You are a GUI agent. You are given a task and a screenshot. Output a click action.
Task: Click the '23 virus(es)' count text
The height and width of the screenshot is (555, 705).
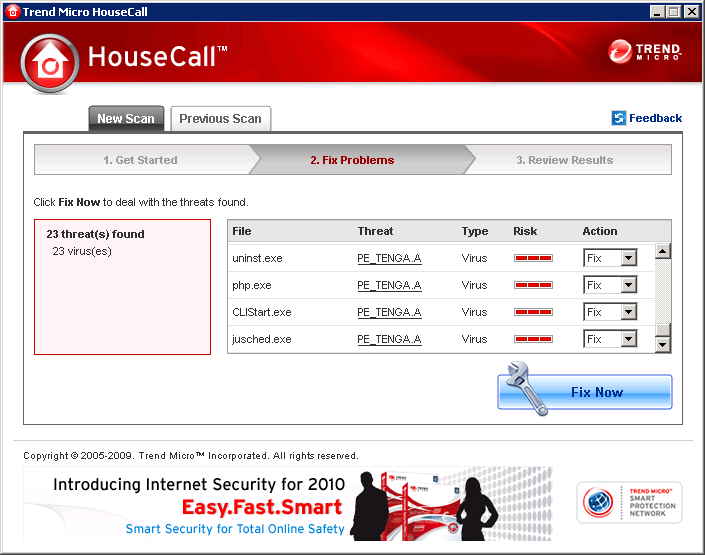pyautogui.click(x=82, y=251)
